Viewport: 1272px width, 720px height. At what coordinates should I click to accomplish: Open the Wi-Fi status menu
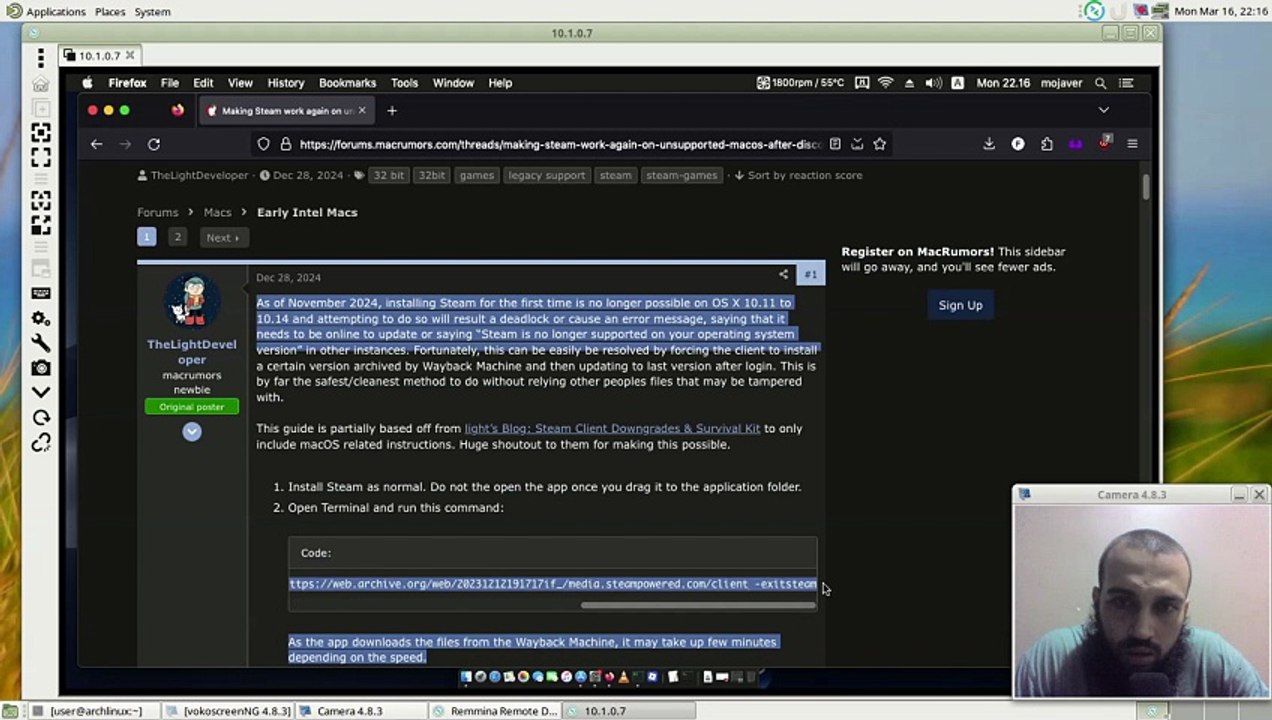coord(885,83)
